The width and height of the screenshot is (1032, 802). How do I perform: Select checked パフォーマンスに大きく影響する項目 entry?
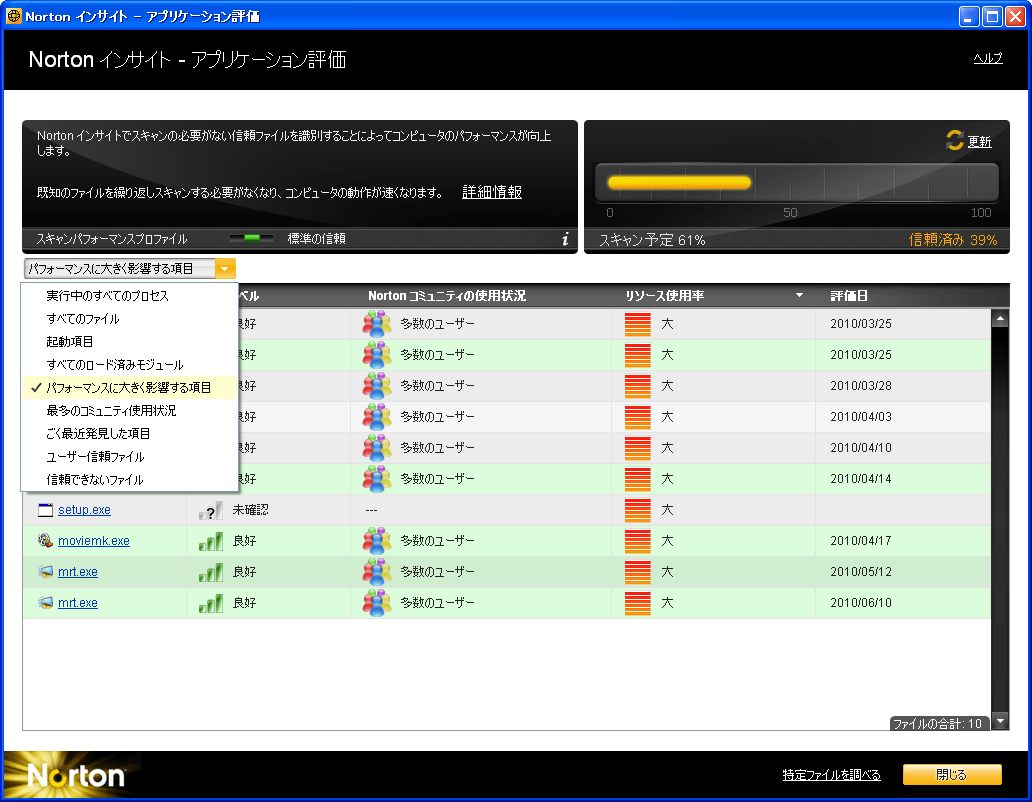point(129,388)
